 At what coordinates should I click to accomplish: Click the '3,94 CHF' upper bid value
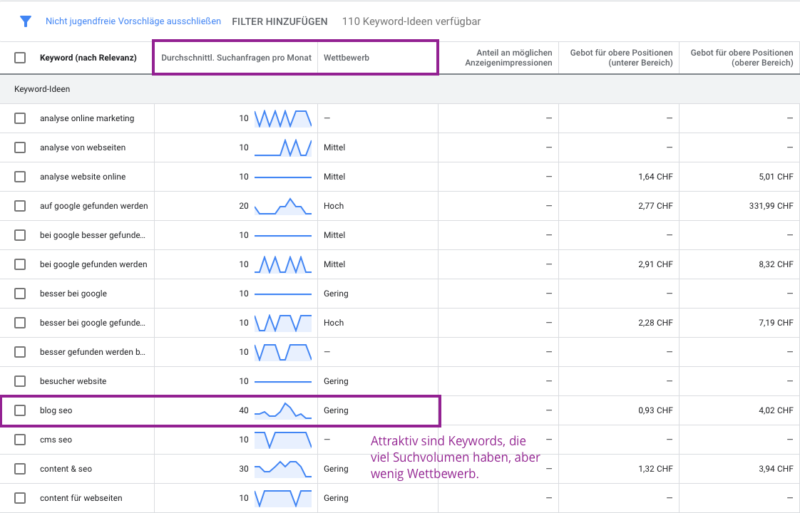tap(776, 469)
